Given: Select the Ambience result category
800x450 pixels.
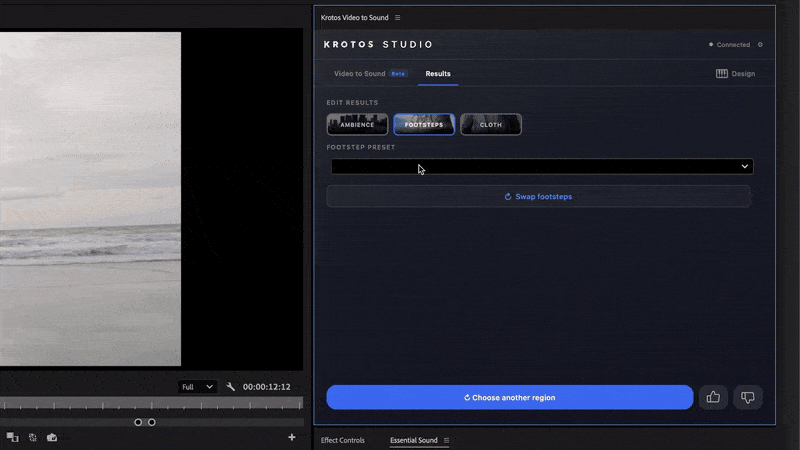Looking at the screenshot, I should [x=357, y=124].
